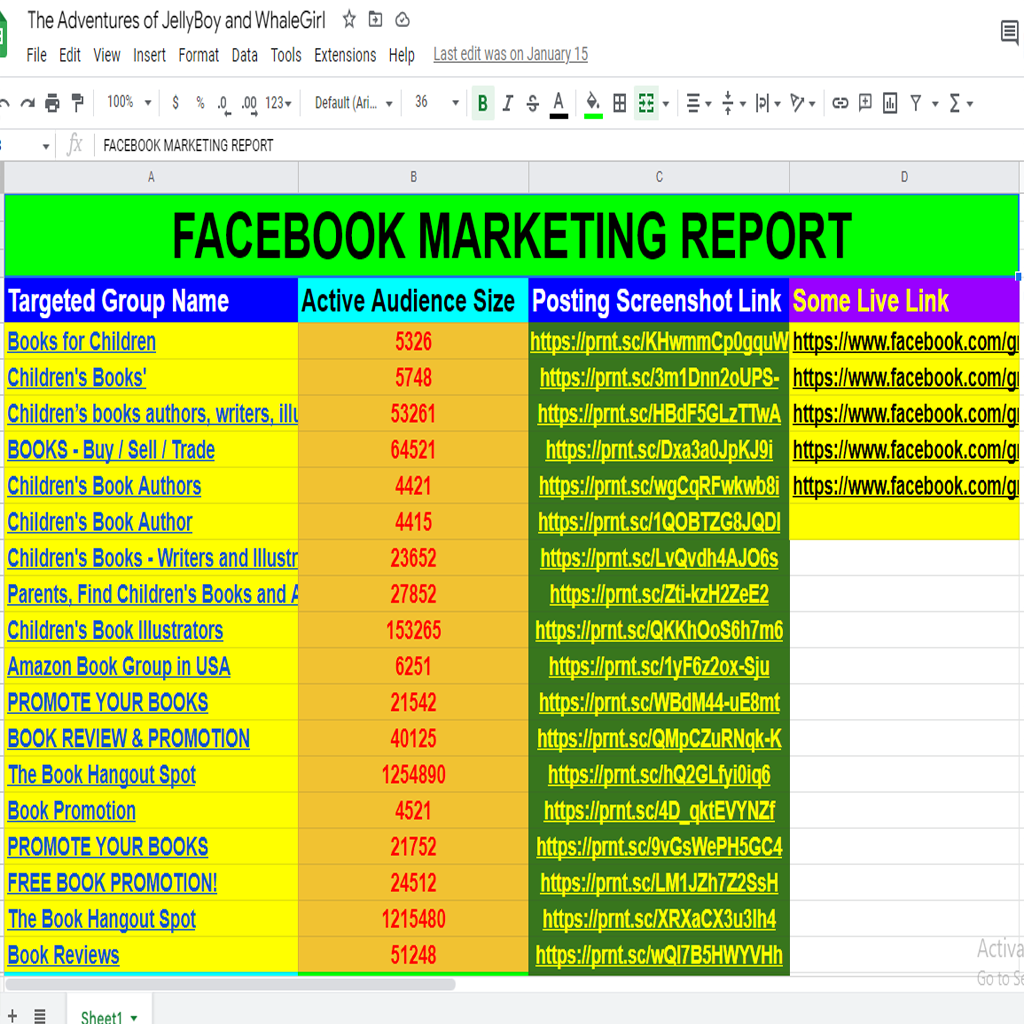Open the 'FREE BOOK PROMOTION!' link
Viewport: 1024px width, 1024px height.
(112, 883)
